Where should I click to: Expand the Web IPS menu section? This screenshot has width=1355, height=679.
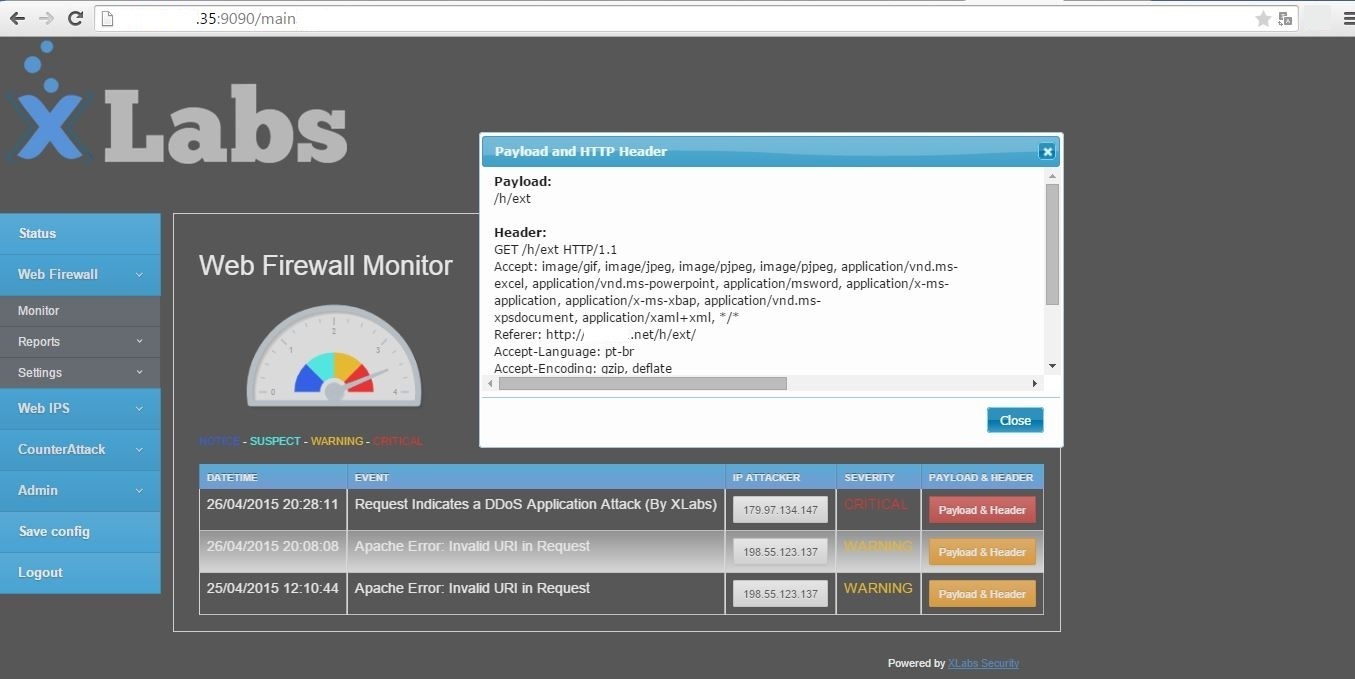(x=80, y=408)
